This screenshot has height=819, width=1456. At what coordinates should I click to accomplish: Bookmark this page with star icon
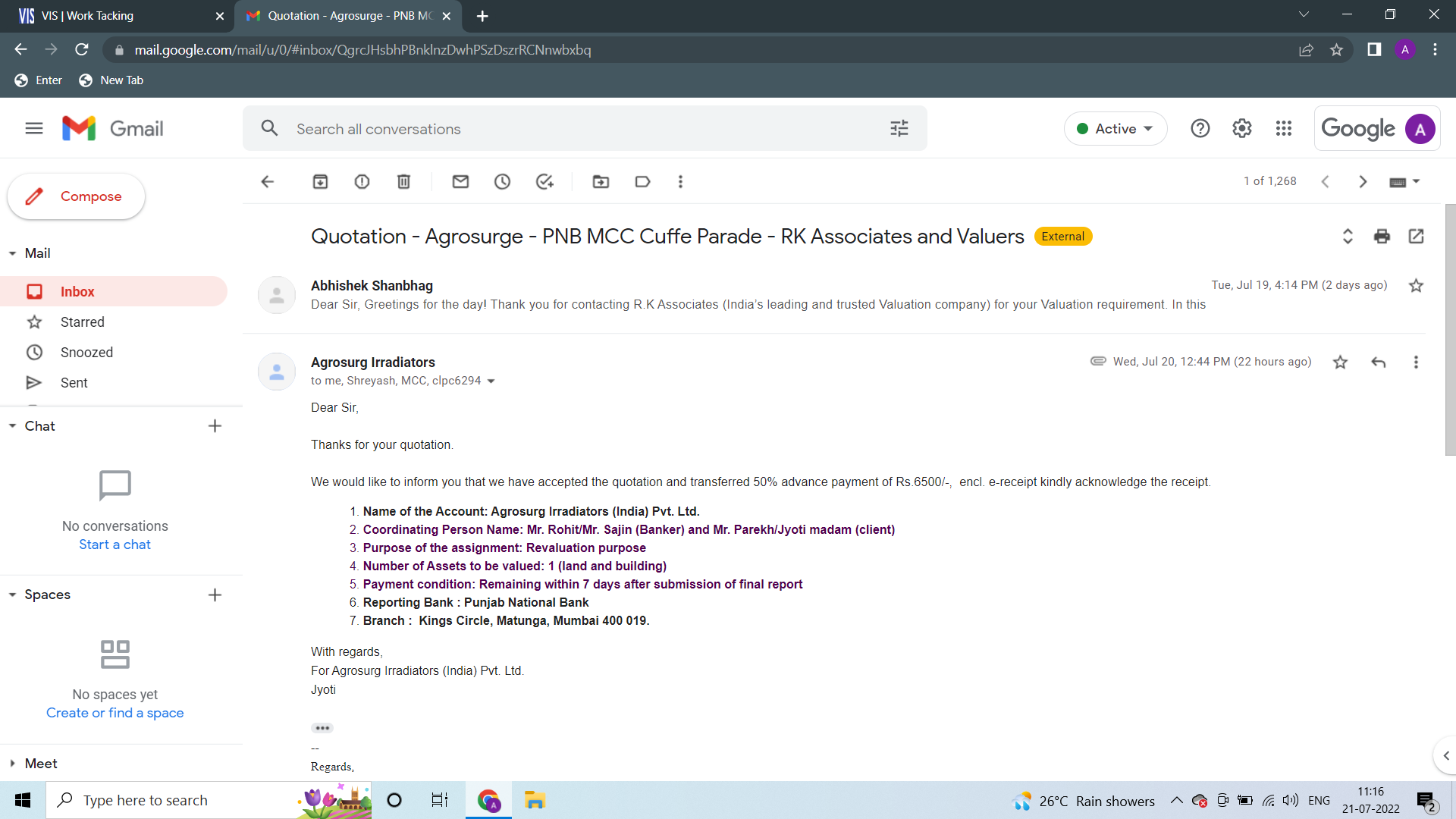[x=1336, y=50]
